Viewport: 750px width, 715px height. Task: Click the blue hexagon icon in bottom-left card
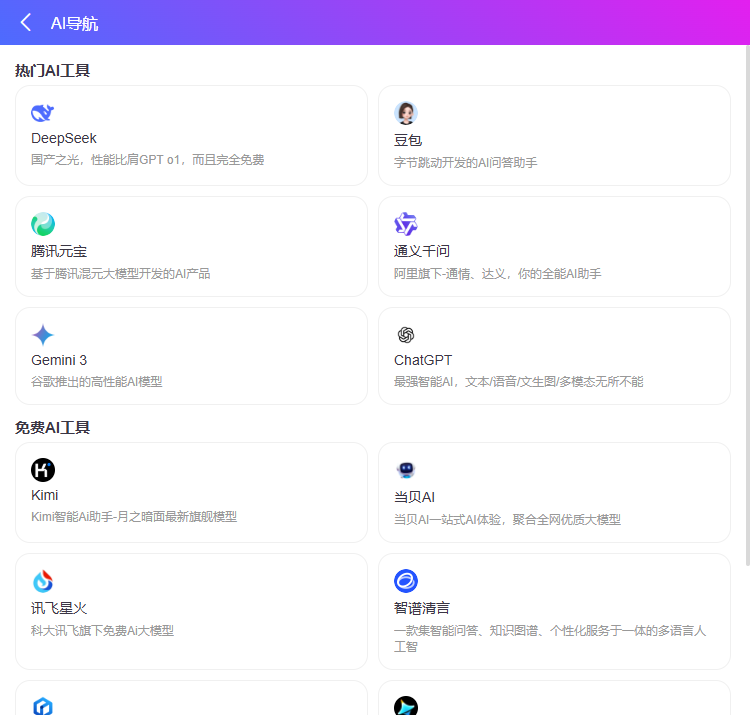pyautogui.click(x=43, y=706)
